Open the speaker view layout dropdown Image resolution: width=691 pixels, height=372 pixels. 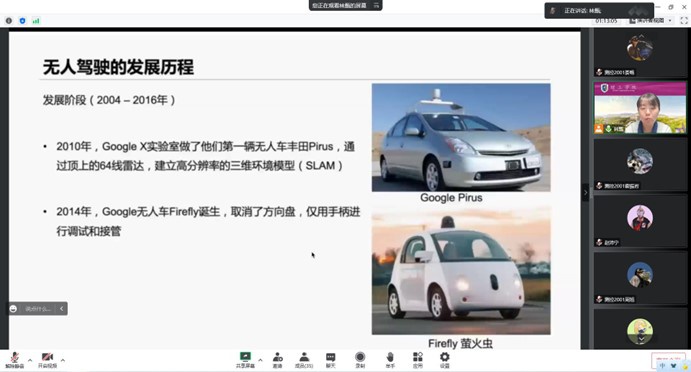[651, 21]
